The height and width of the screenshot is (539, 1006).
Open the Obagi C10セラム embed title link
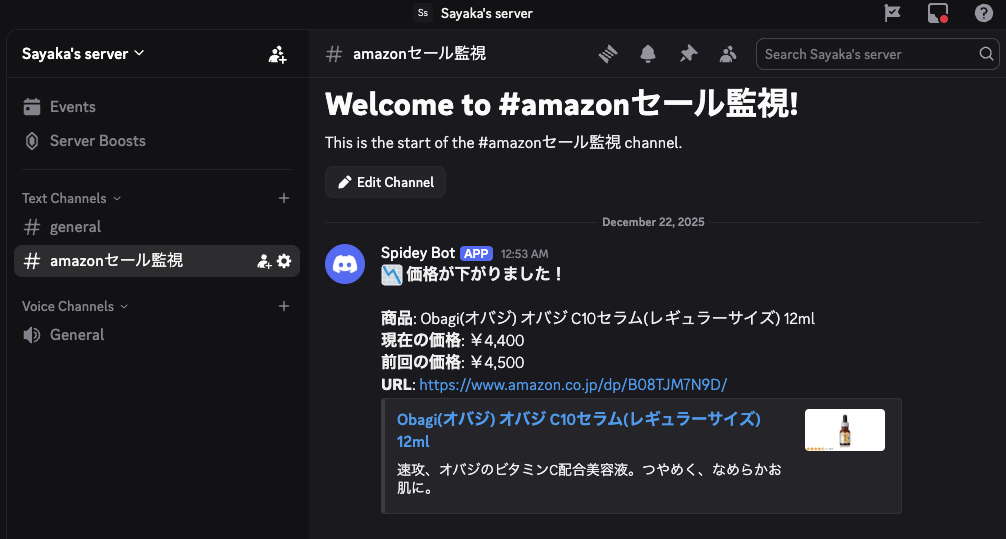(579, 430)
